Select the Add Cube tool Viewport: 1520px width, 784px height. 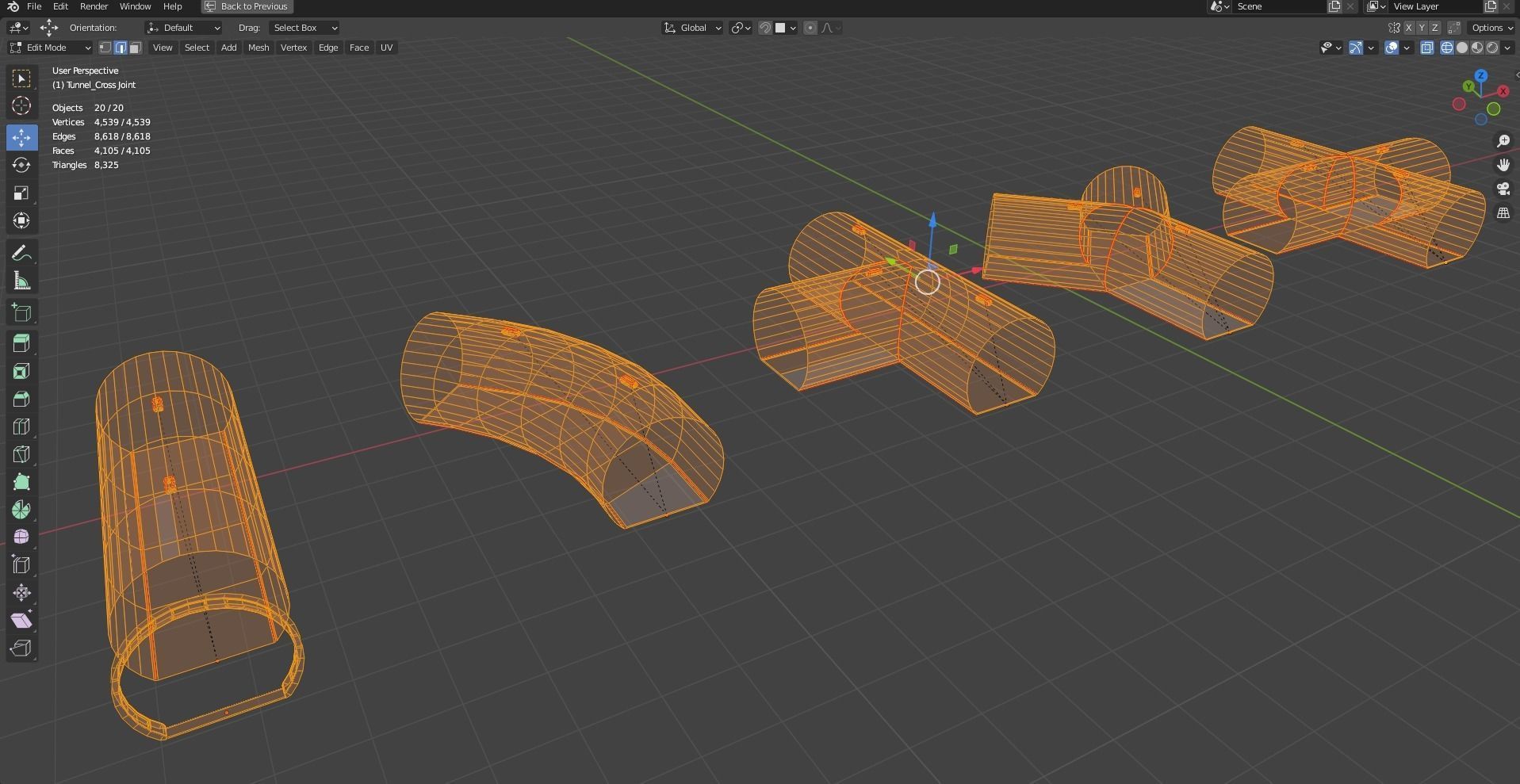tap(21, 313)
